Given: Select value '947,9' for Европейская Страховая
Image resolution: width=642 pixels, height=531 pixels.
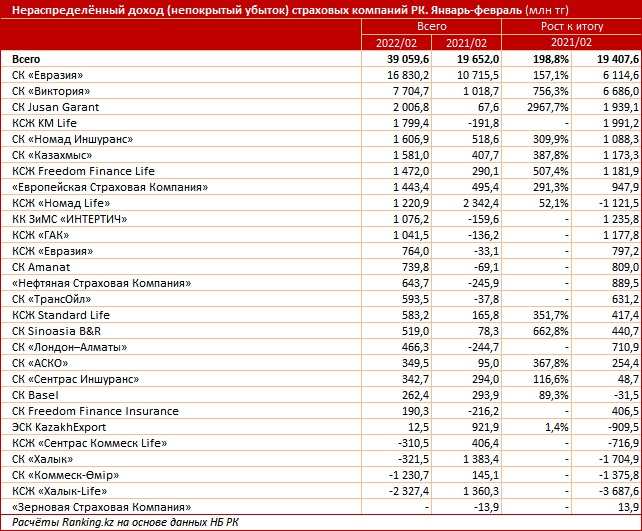Looking at the screenshot, I should click(625, 187).
